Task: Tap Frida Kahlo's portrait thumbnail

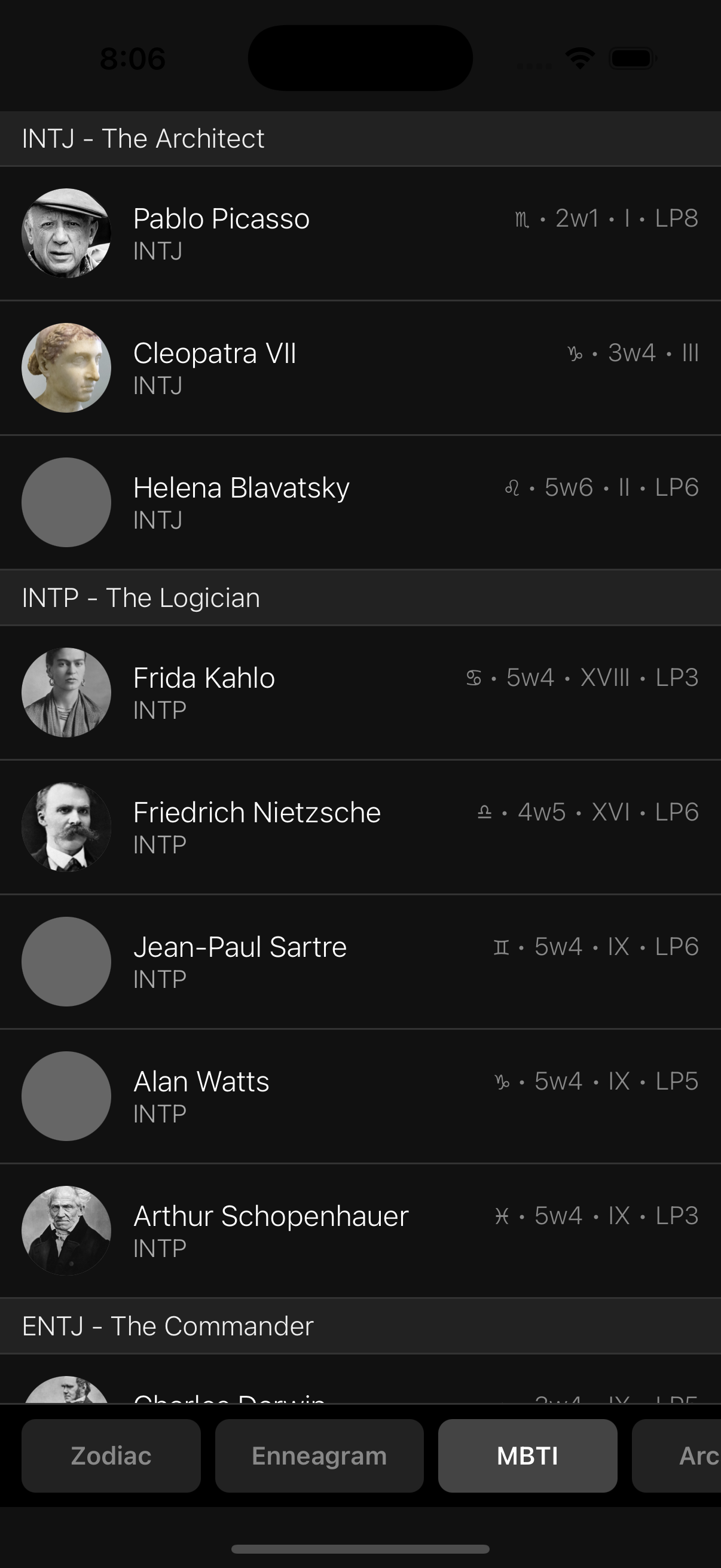Action: click(66, 692)
